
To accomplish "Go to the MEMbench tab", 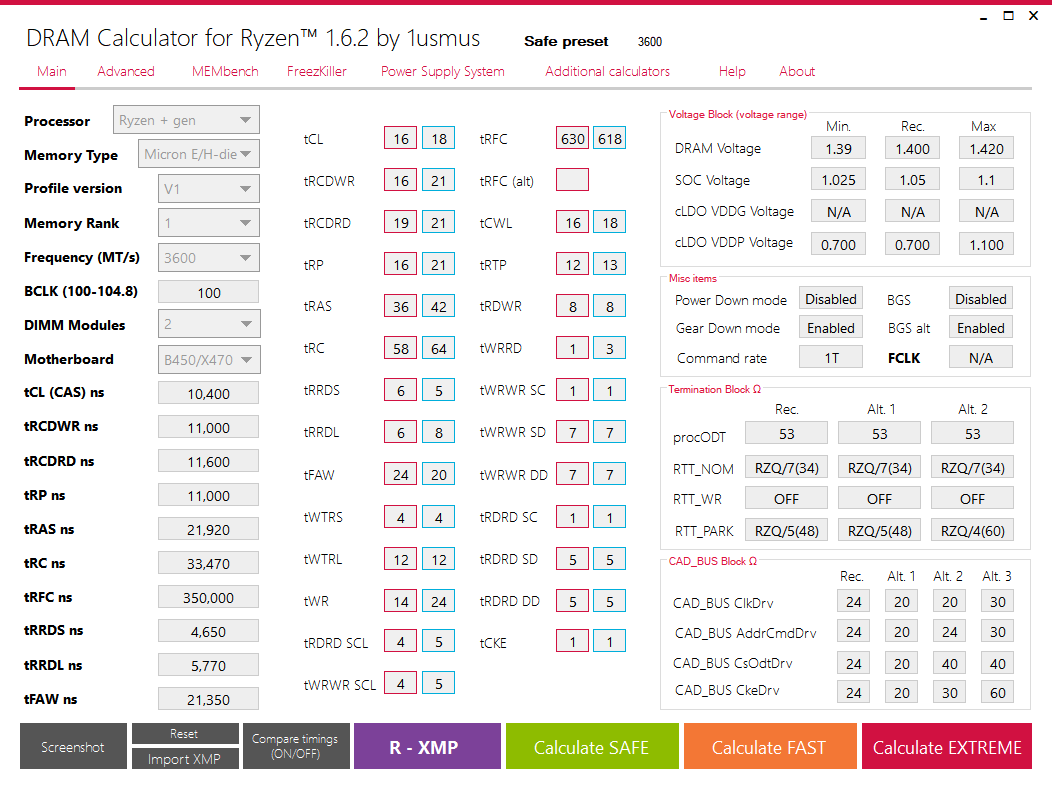I will pyautogui.click(x=225, y=71).
